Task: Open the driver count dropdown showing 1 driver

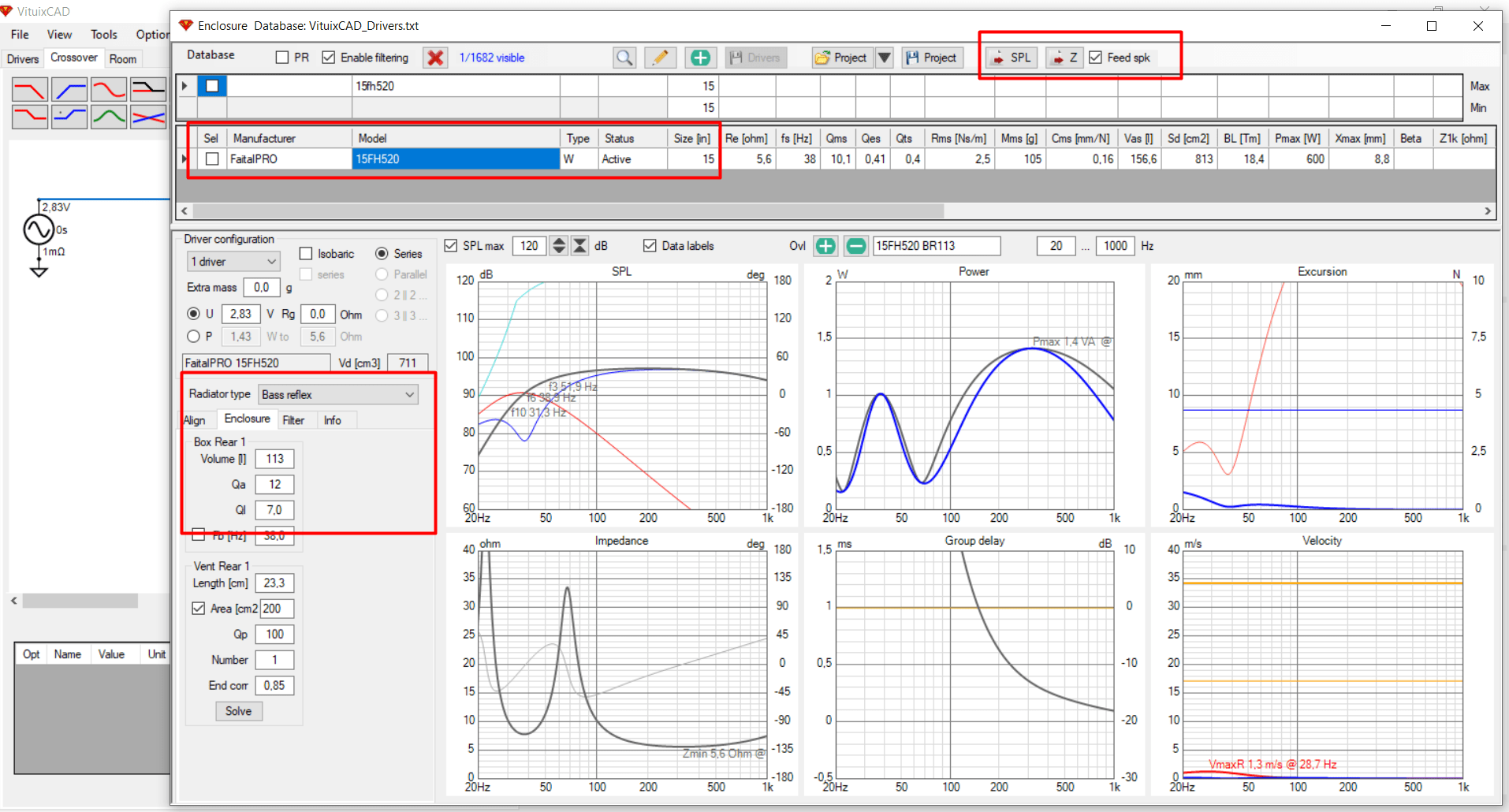Action: click(233, 262)
